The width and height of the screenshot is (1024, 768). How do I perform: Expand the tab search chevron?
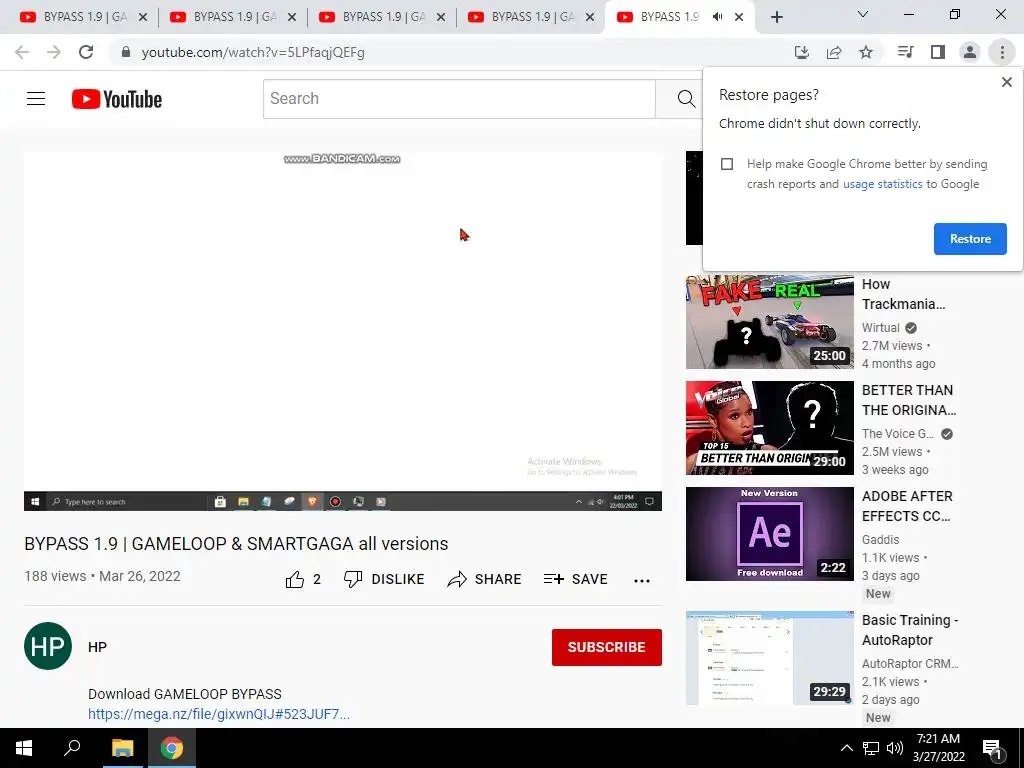[x=863, y=14]
